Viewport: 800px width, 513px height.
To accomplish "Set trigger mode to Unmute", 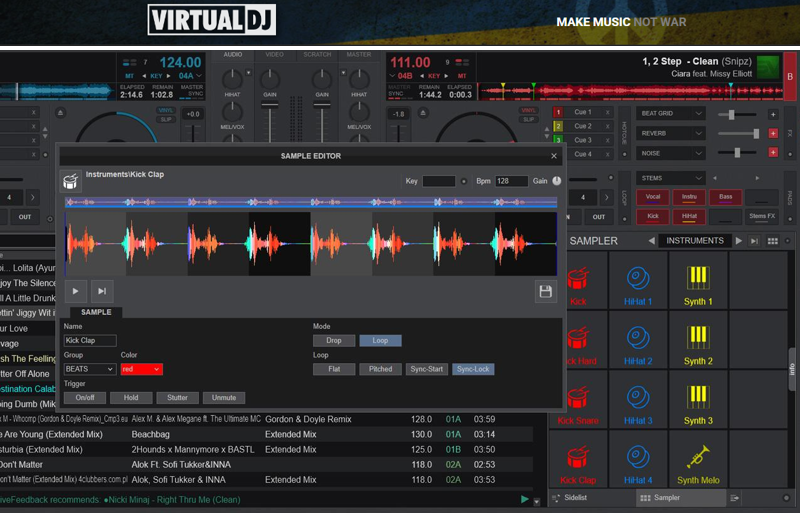I will (223, 398).
